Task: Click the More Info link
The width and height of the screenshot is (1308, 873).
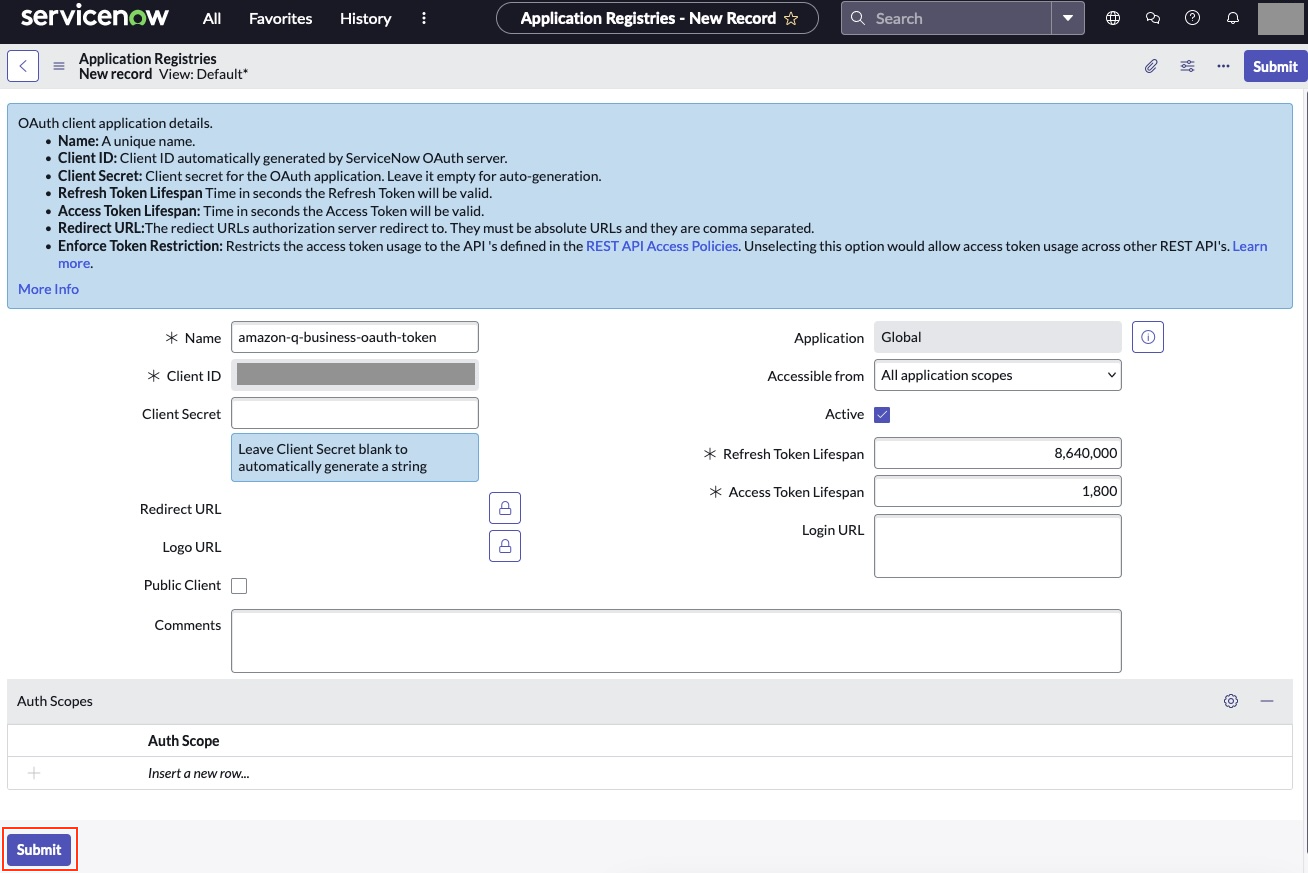Action: (48, 289)
